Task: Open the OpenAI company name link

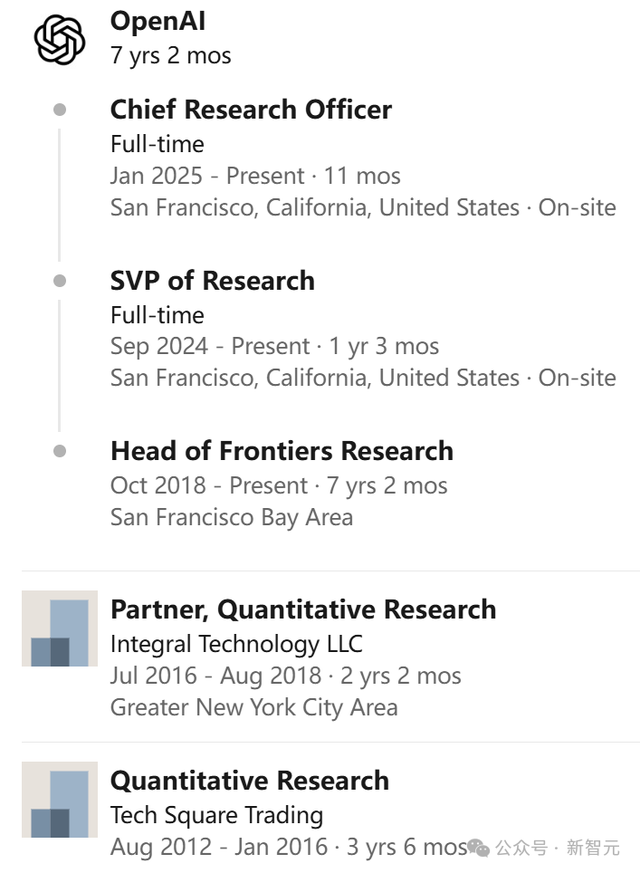Action: pyautogui.click(x=158, y=21)
